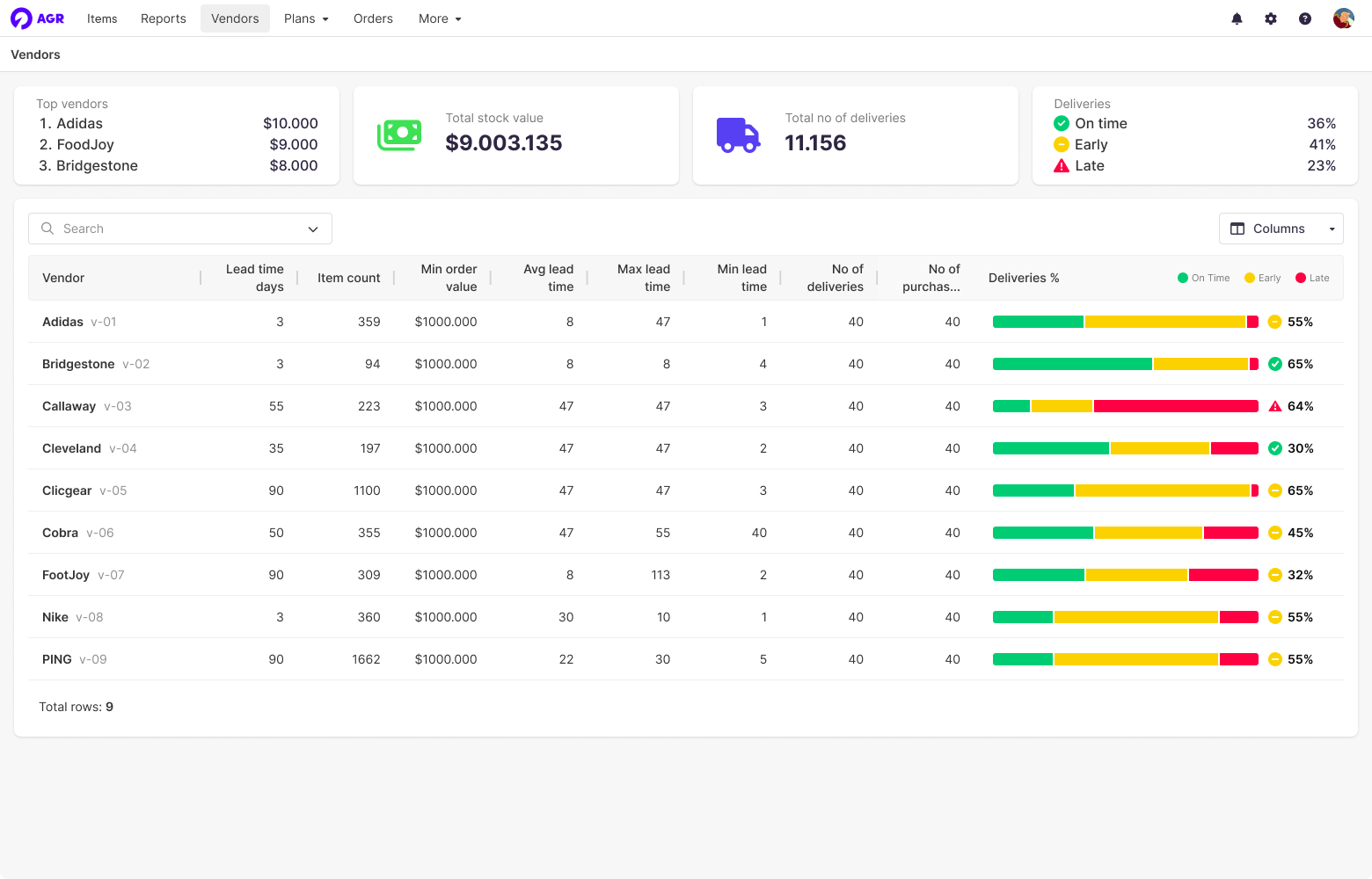Viewport: 1372px width, 879px height.
Task: Open the notifications bell
Action: (1237, 18)
